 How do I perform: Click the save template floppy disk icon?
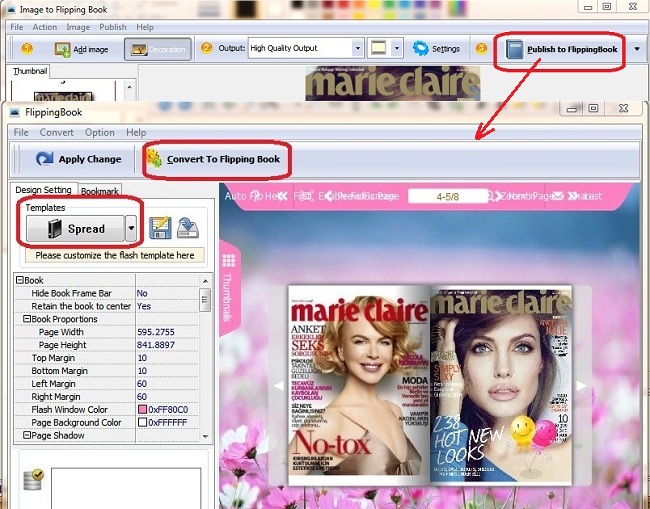[x=160, y=228]
